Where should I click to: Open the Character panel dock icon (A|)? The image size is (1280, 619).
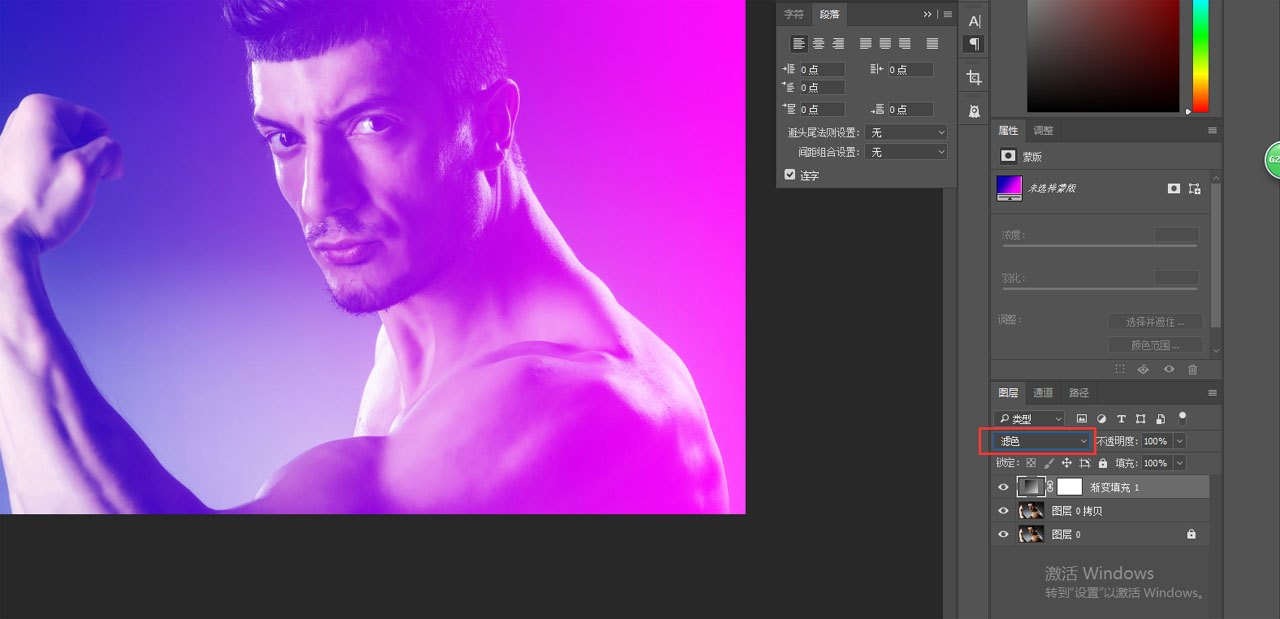point(974,21)
